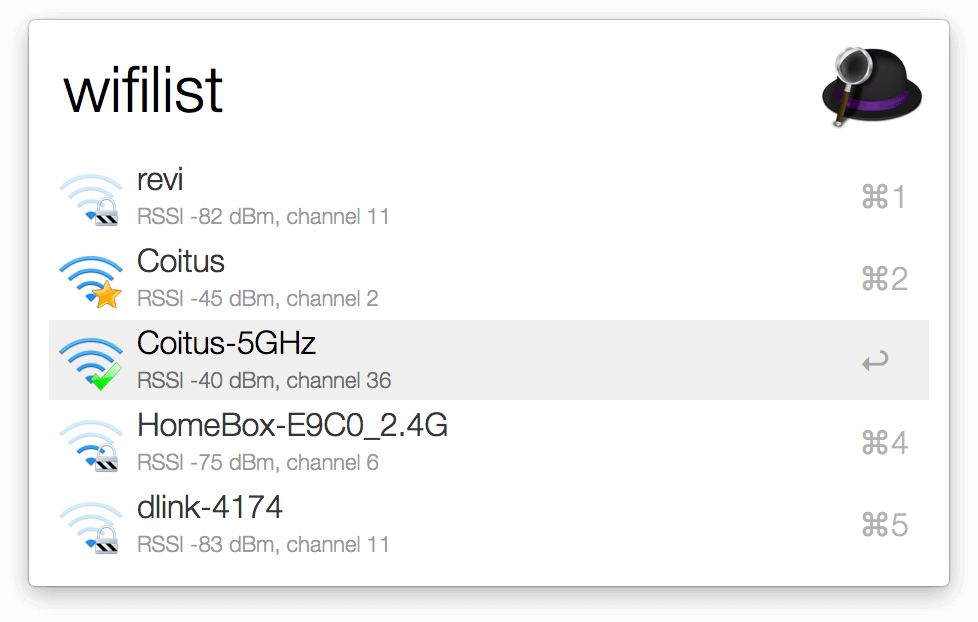The image size is (978, 622).
Task: Click the locked WiFi icon beside HomeBox-E9C0_2.4G
Action: point(91,444)
